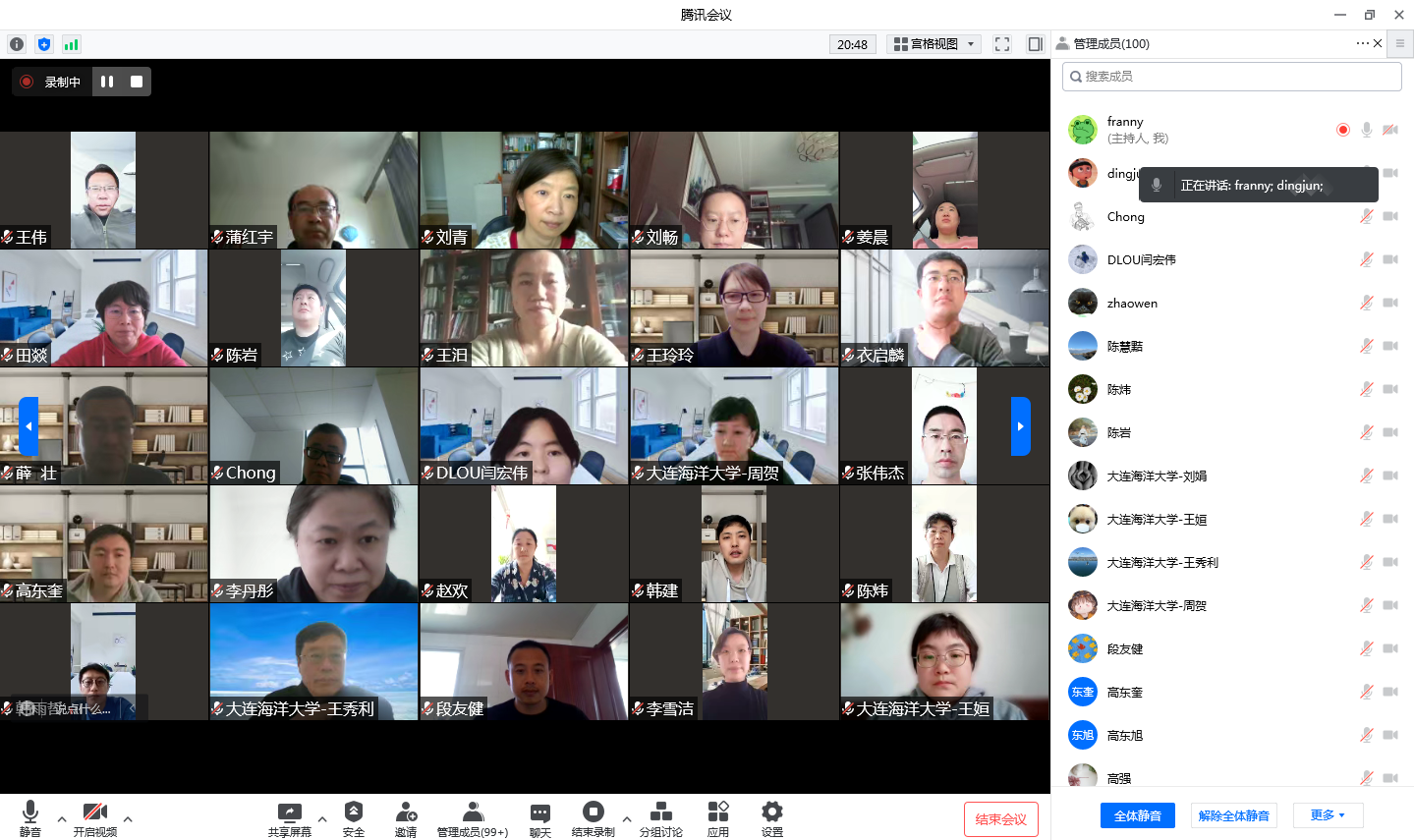Image resolution: width=1414 pixels, height=840 pixels.
Task: Toggle the mute (静音) microphone button
Action: [x=30, y=818]
